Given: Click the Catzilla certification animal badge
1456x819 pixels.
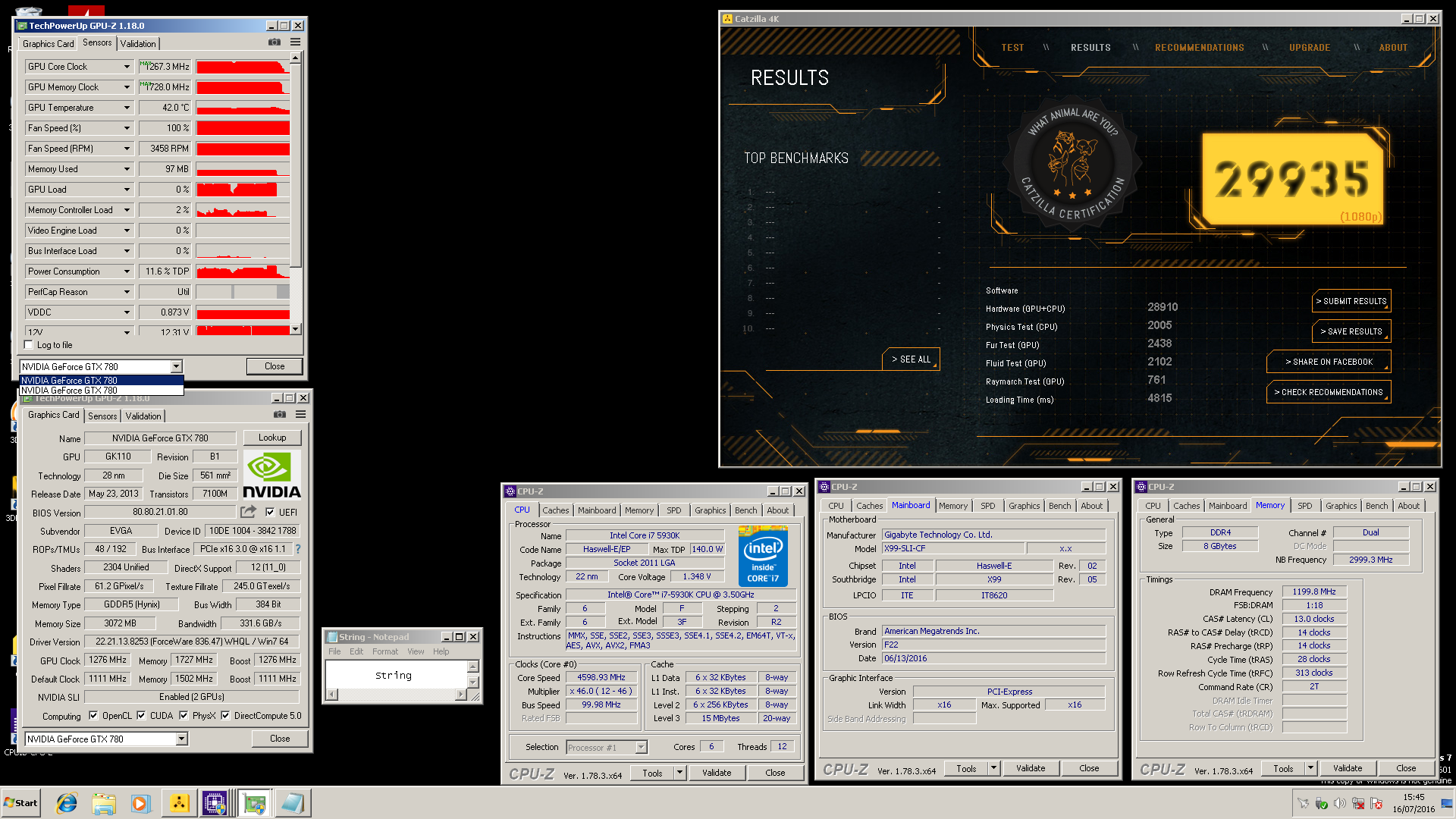Looking at the screenshot, I should 1072,162.
